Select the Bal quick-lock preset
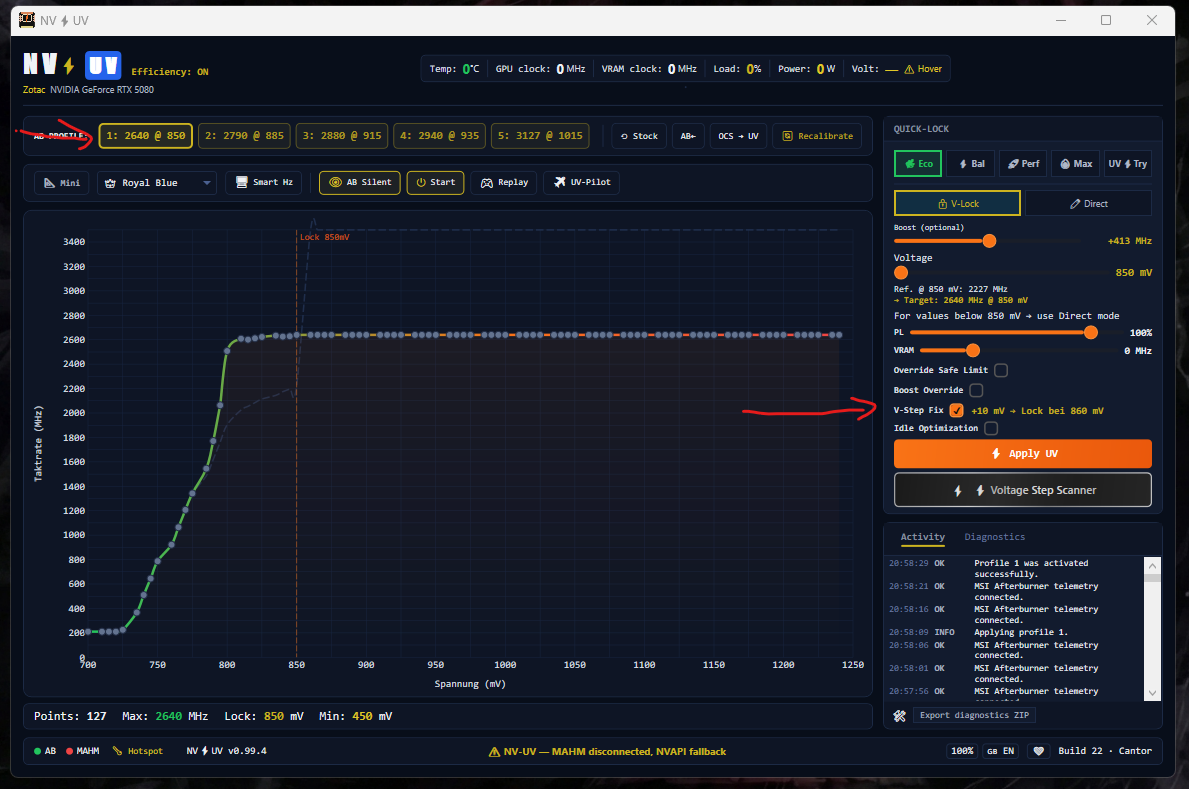Viewport: 1189px width, 789px height. (971, 164)
